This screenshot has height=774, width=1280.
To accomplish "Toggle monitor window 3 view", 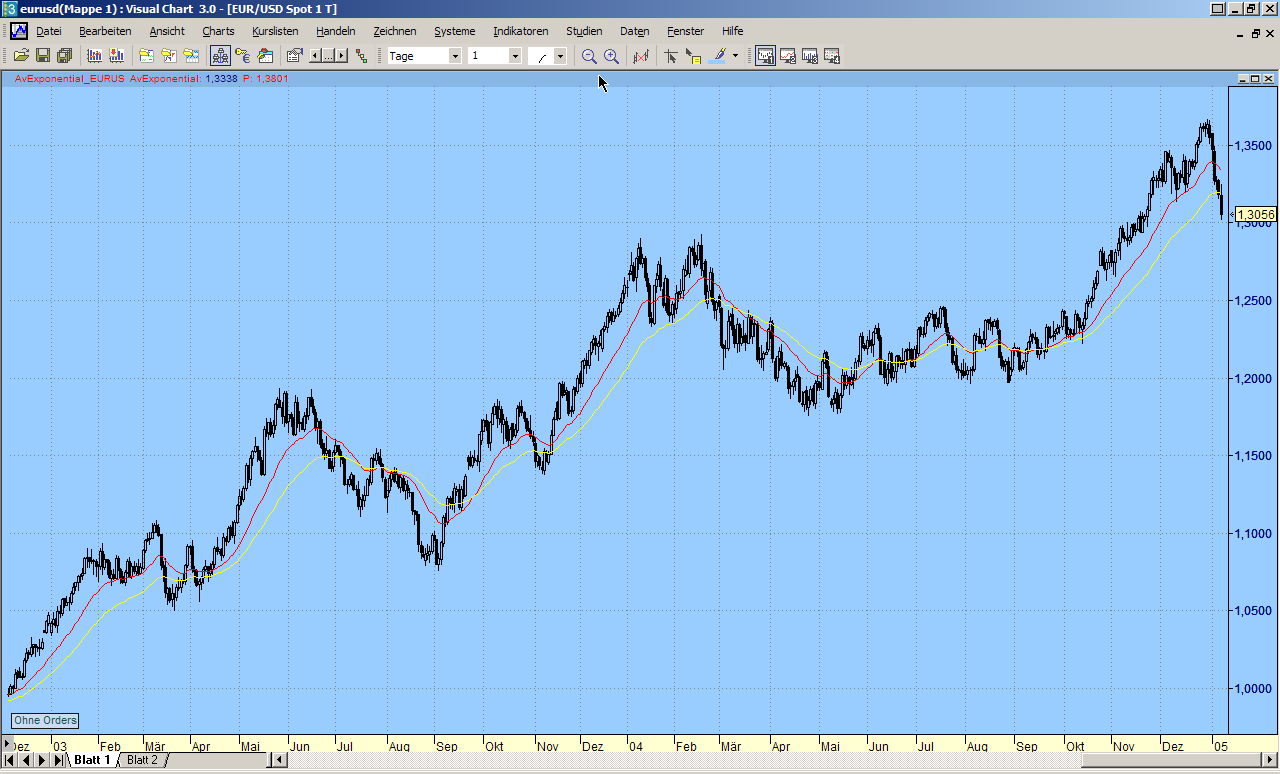I will [810, 56].
